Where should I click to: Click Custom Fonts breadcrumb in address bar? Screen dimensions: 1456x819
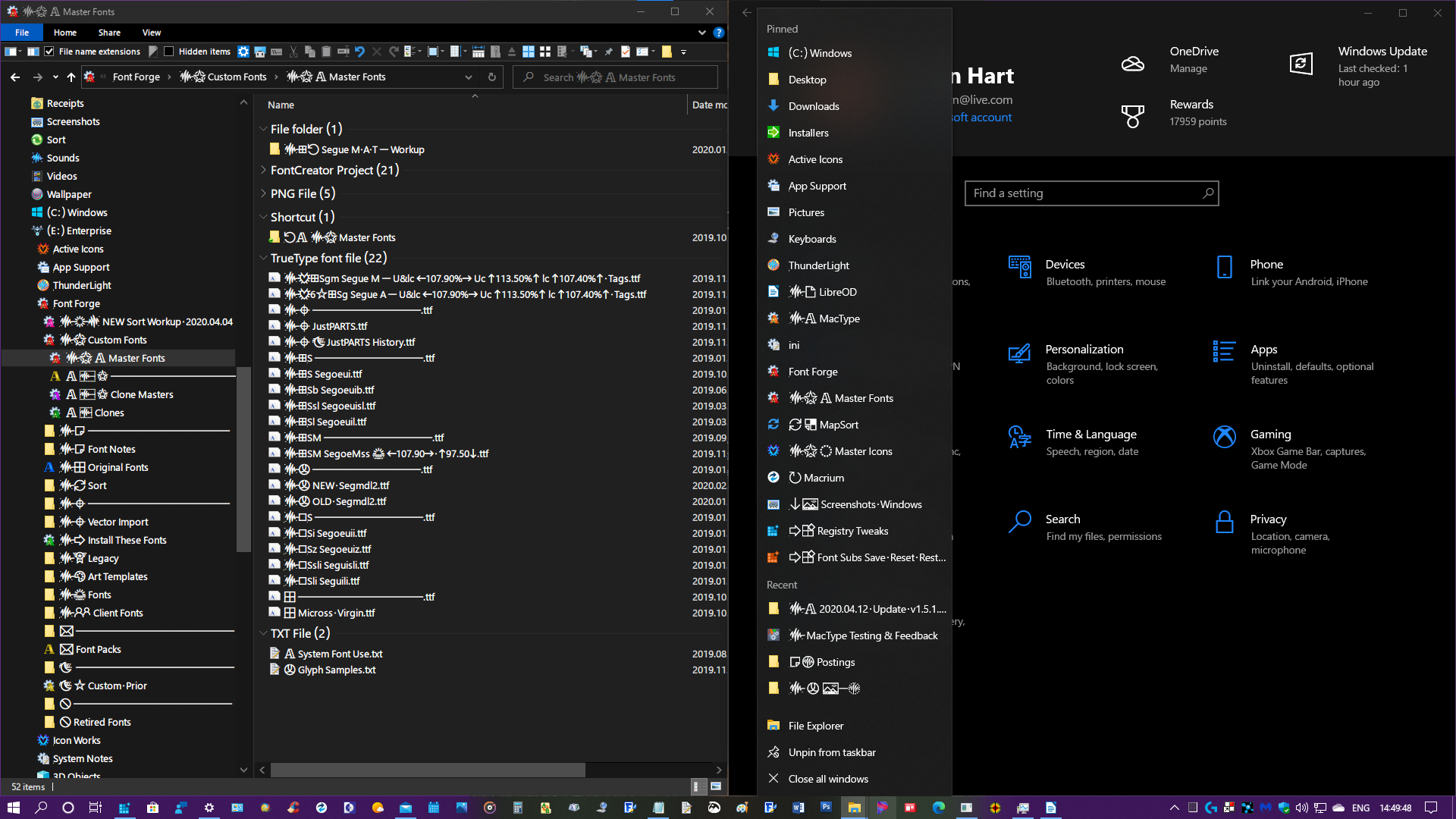tap(223, 77)
